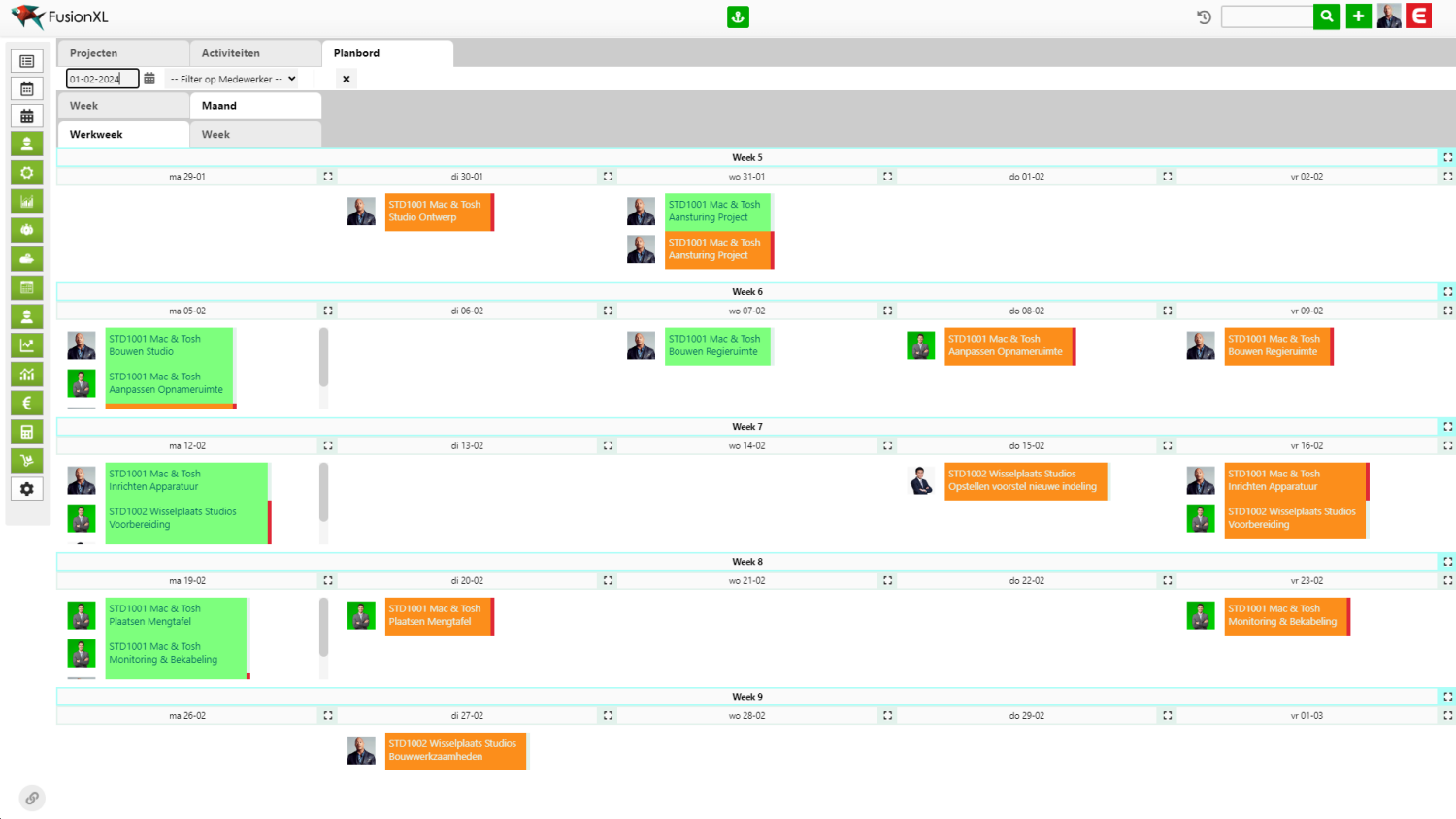
Task: Open the line chart icon in sidebar
Action: coord(27,345)
